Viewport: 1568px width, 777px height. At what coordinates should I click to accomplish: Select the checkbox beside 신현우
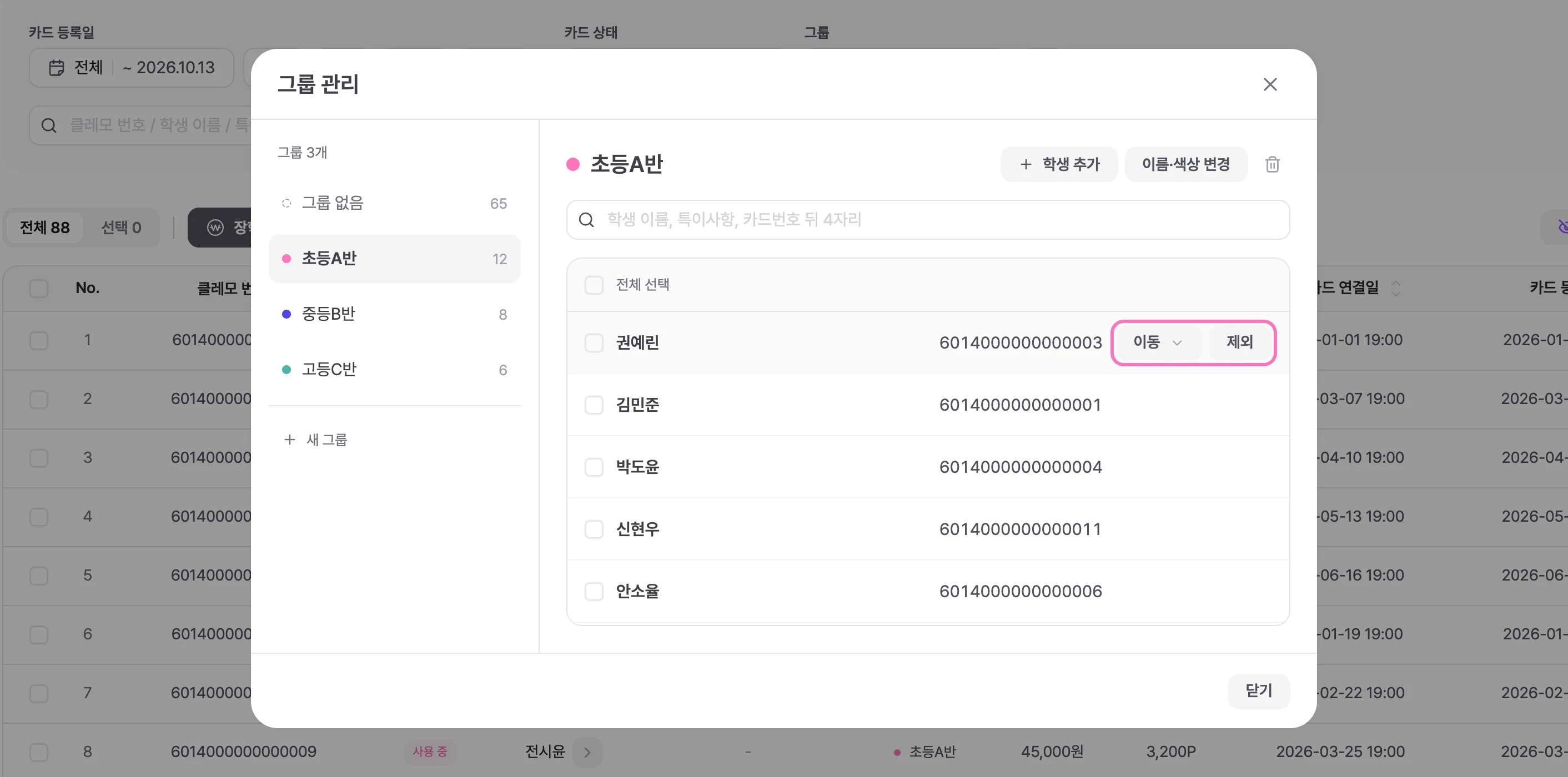[x=594, y=529]
